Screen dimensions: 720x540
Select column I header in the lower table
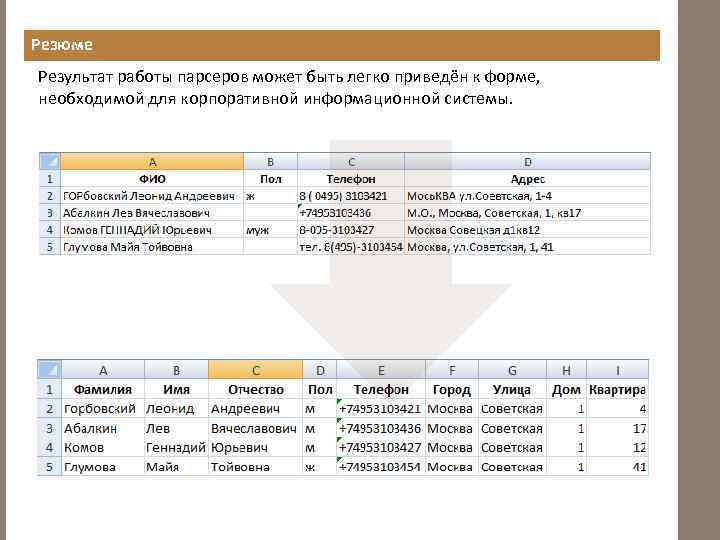pos(618,370)
